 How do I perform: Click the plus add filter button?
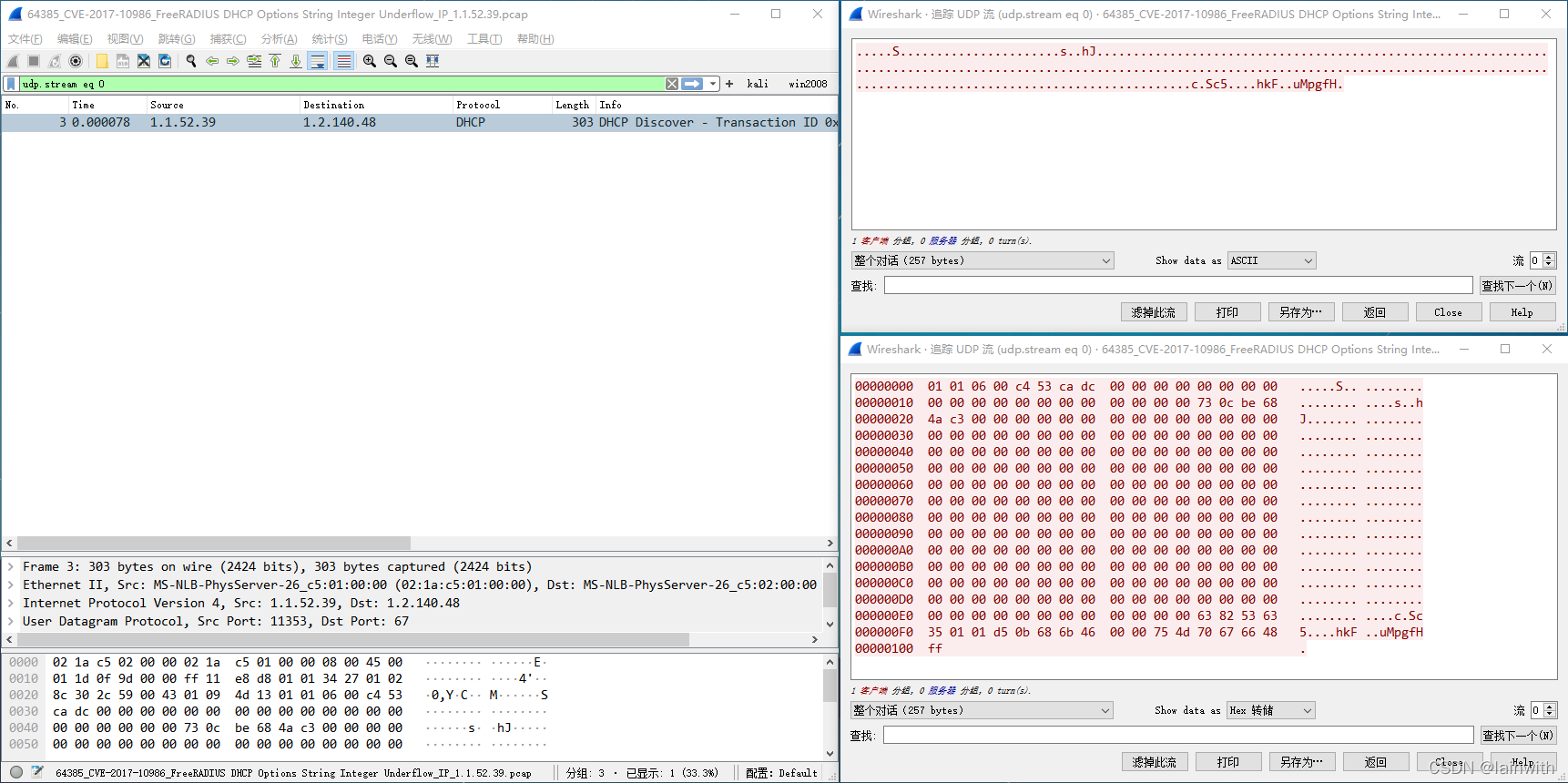(729, 84)
